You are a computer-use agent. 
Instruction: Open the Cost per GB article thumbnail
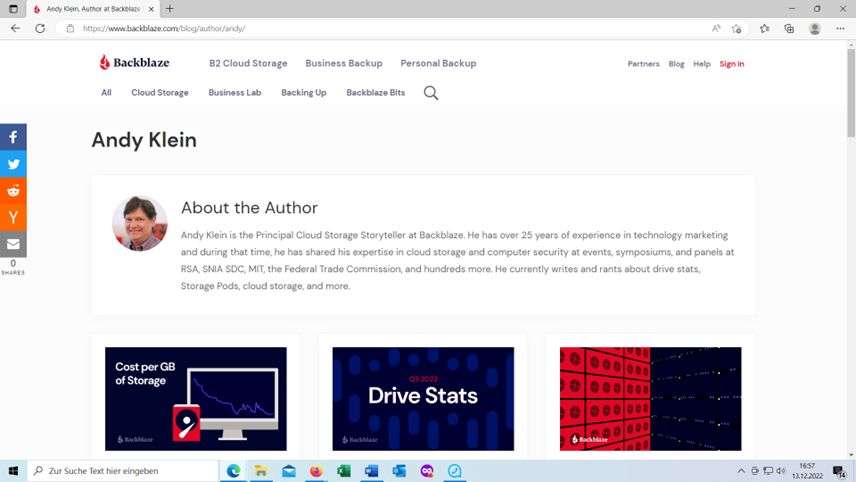click(196, 398)
